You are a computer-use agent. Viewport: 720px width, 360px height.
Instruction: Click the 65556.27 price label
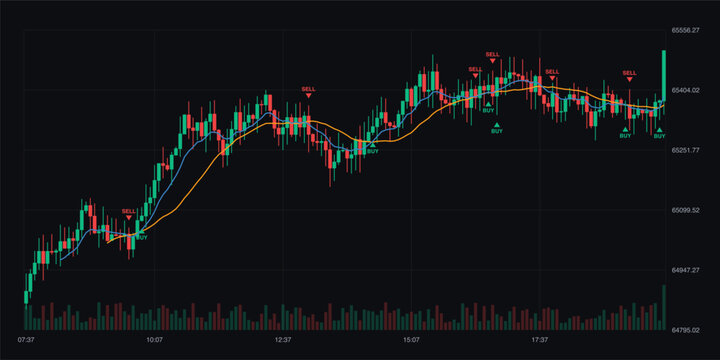[x=686, y=30]
